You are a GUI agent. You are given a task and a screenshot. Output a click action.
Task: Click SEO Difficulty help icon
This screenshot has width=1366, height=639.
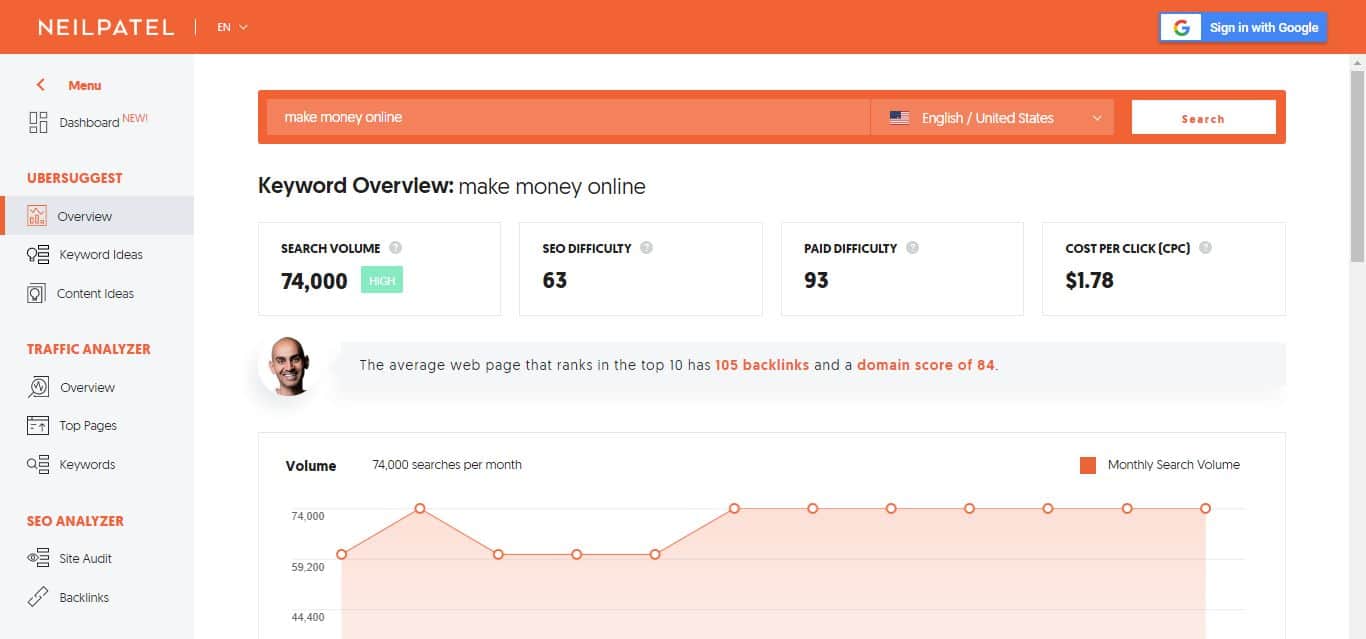pos(646,248)
